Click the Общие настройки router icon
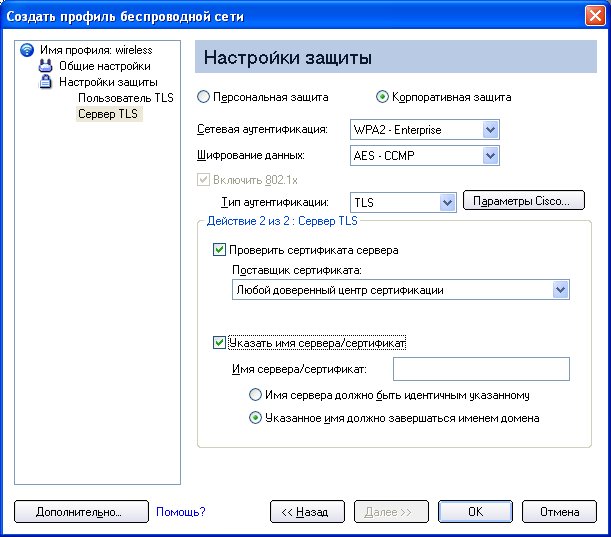 click(x=46, y=66)
